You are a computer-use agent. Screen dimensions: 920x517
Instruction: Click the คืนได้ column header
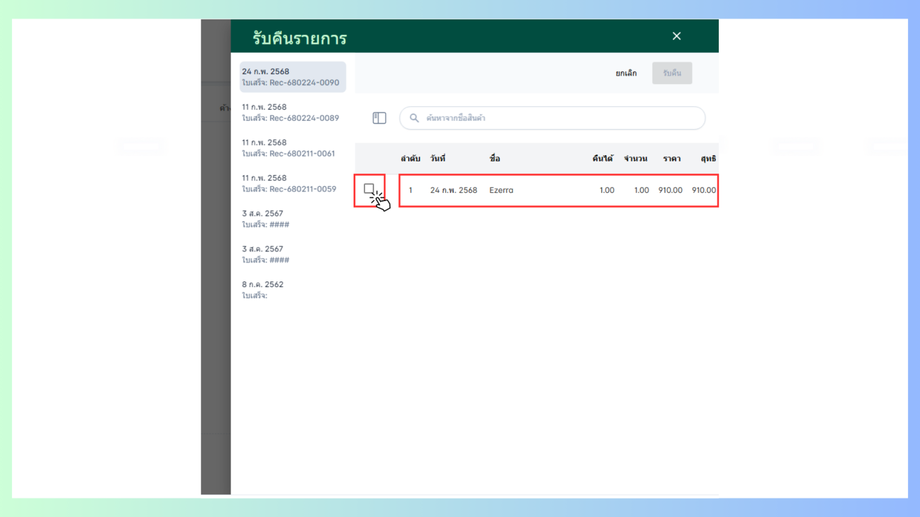coord(603,158)
